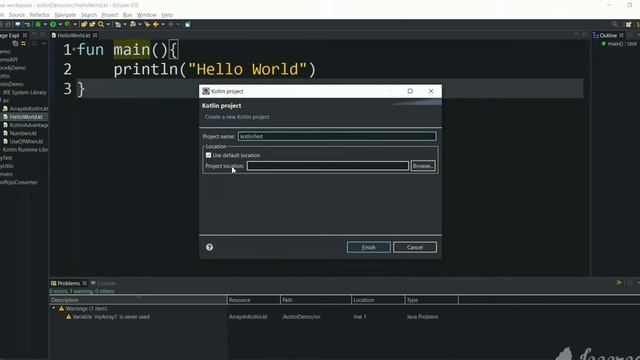The image size is (640, 360).
Task: Click the green main() method icon in Outline
Action: tap(603, 43)
